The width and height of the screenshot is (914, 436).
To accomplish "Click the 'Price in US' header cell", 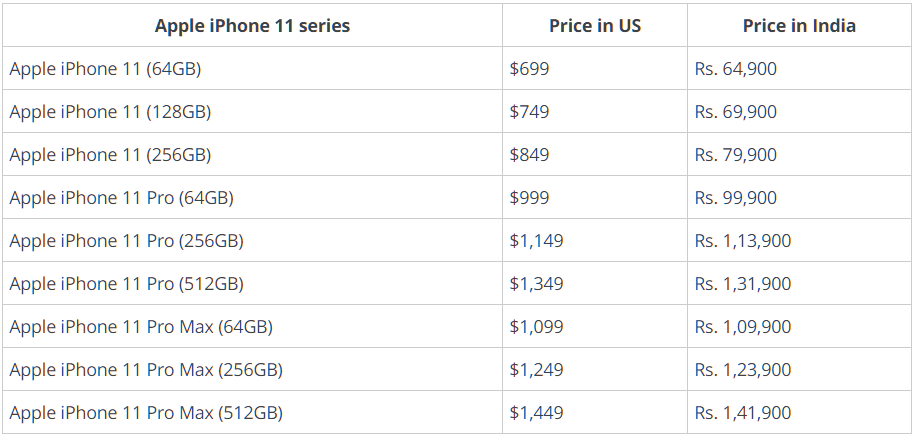I will pos(595,26).
